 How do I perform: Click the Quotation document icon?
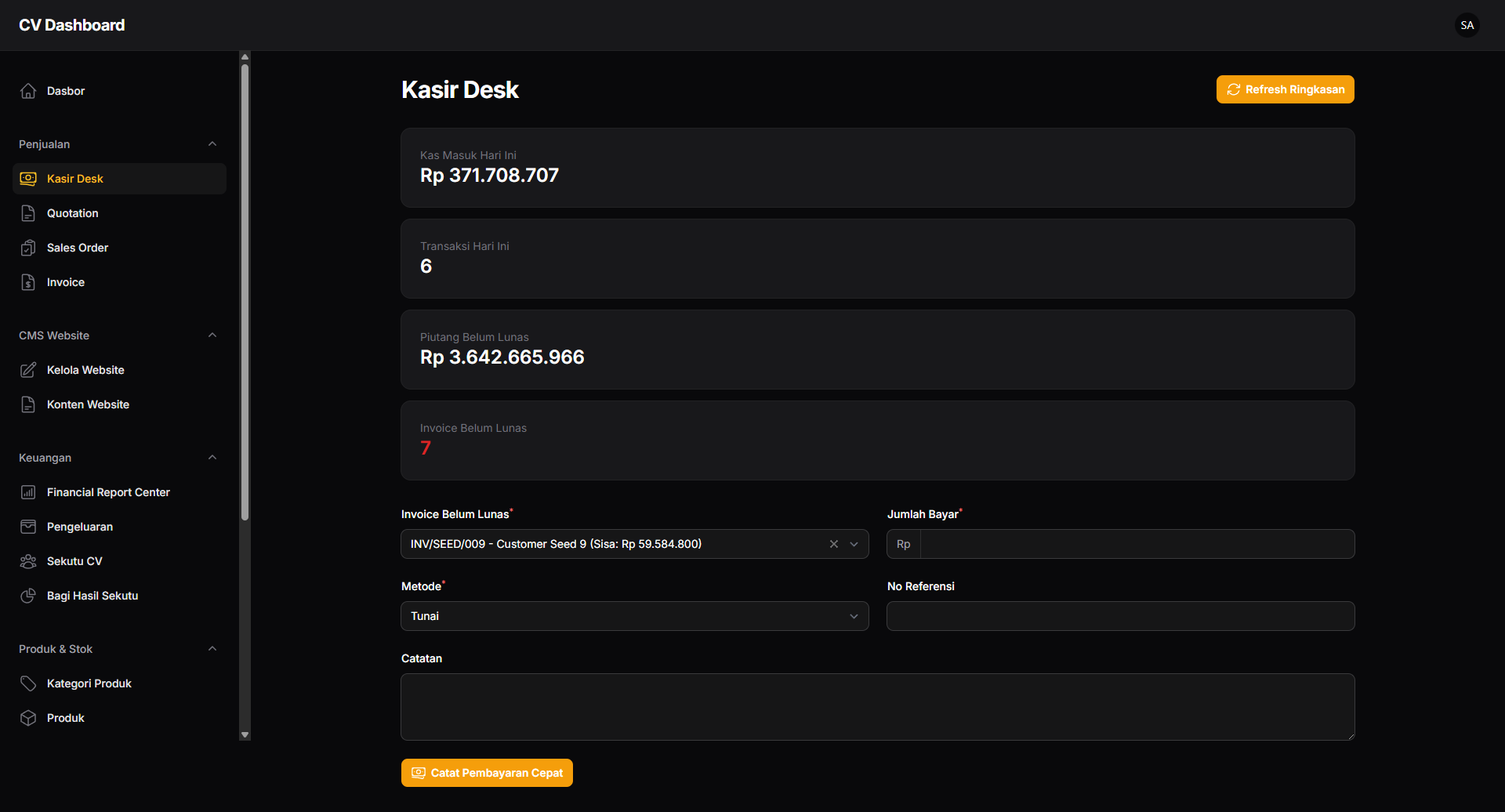[x=28, y=212]
